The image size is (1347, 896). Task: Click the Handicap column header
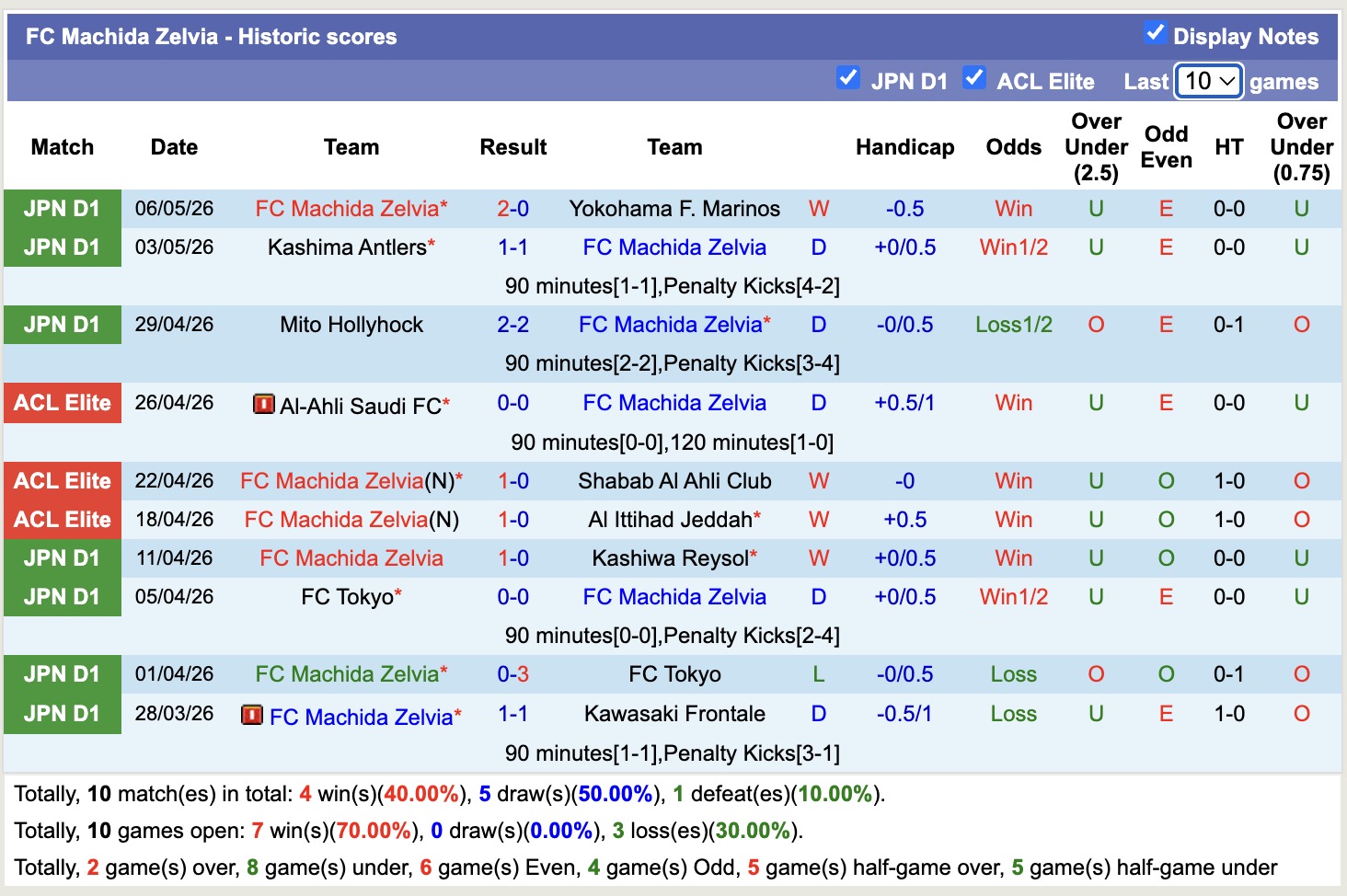[904, 147]
